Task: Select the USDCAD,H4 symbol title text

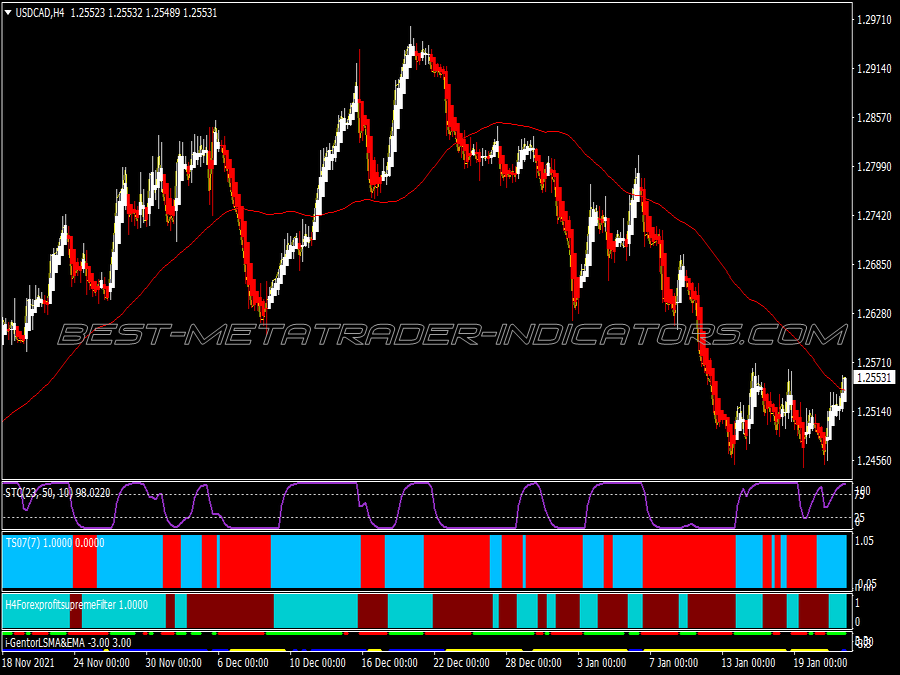Action: click(x=40, y=13)
